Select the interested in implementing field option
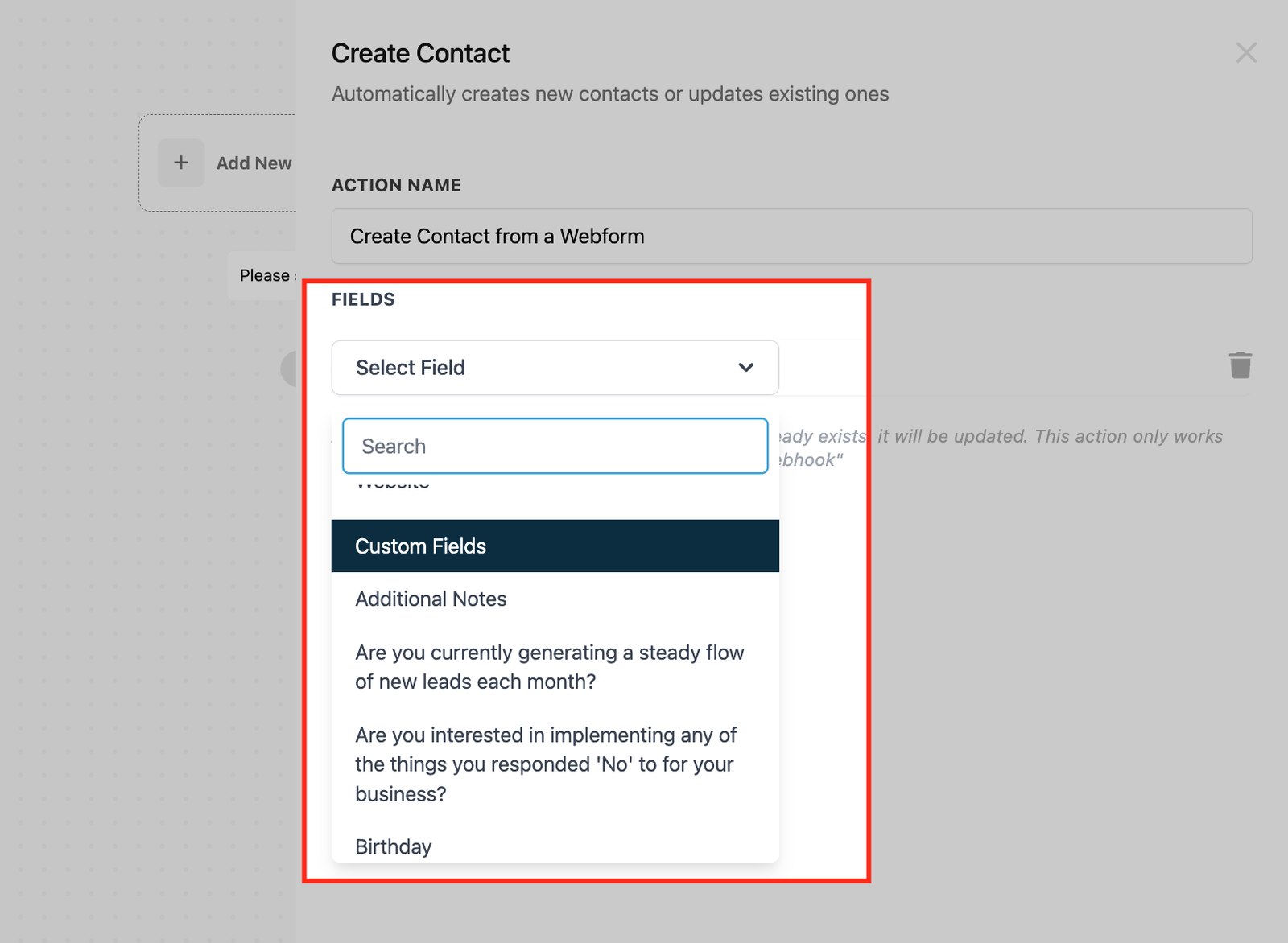This screenshot has width=1288, height=943. tap(546, 764)
